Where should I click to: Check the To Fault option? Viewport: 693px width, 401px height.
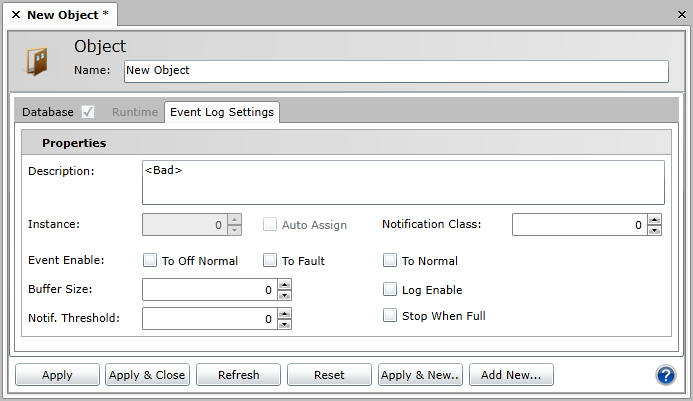click(270, 261)
